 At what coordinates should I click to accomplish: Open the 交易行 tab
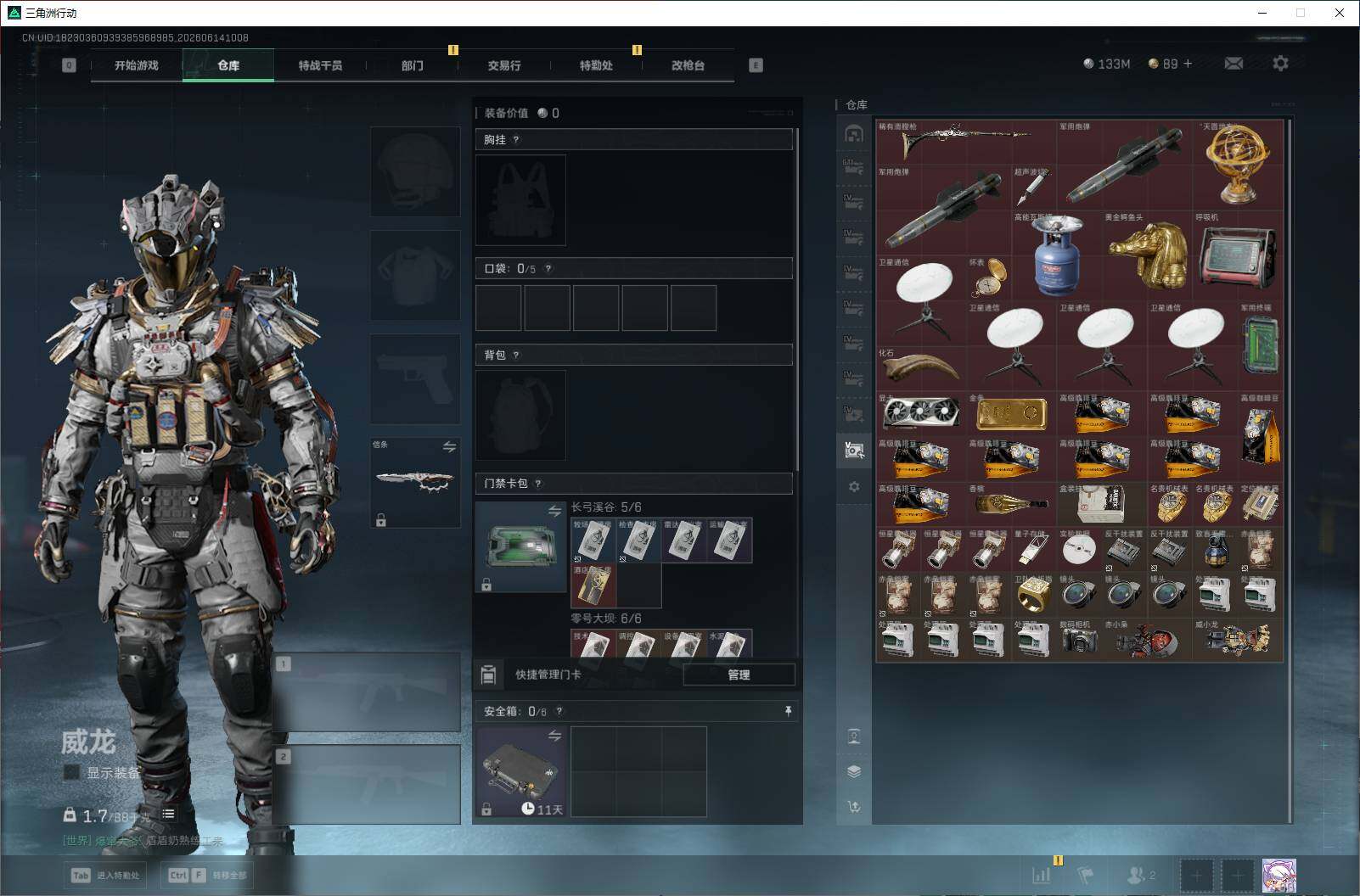click(x=504, y=65)
